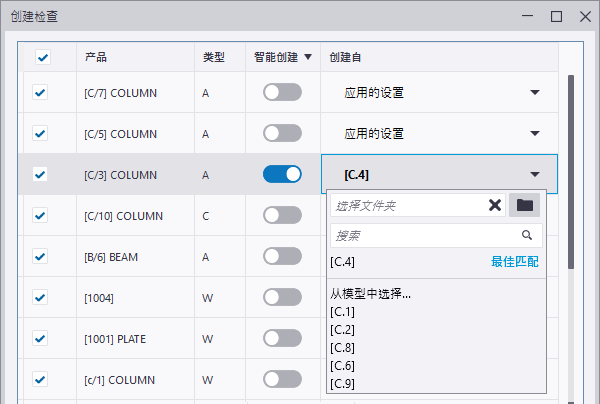Close the 创建检查 dialog
Image resolution: width=600 pixels, height=404 pixels.
585,16
